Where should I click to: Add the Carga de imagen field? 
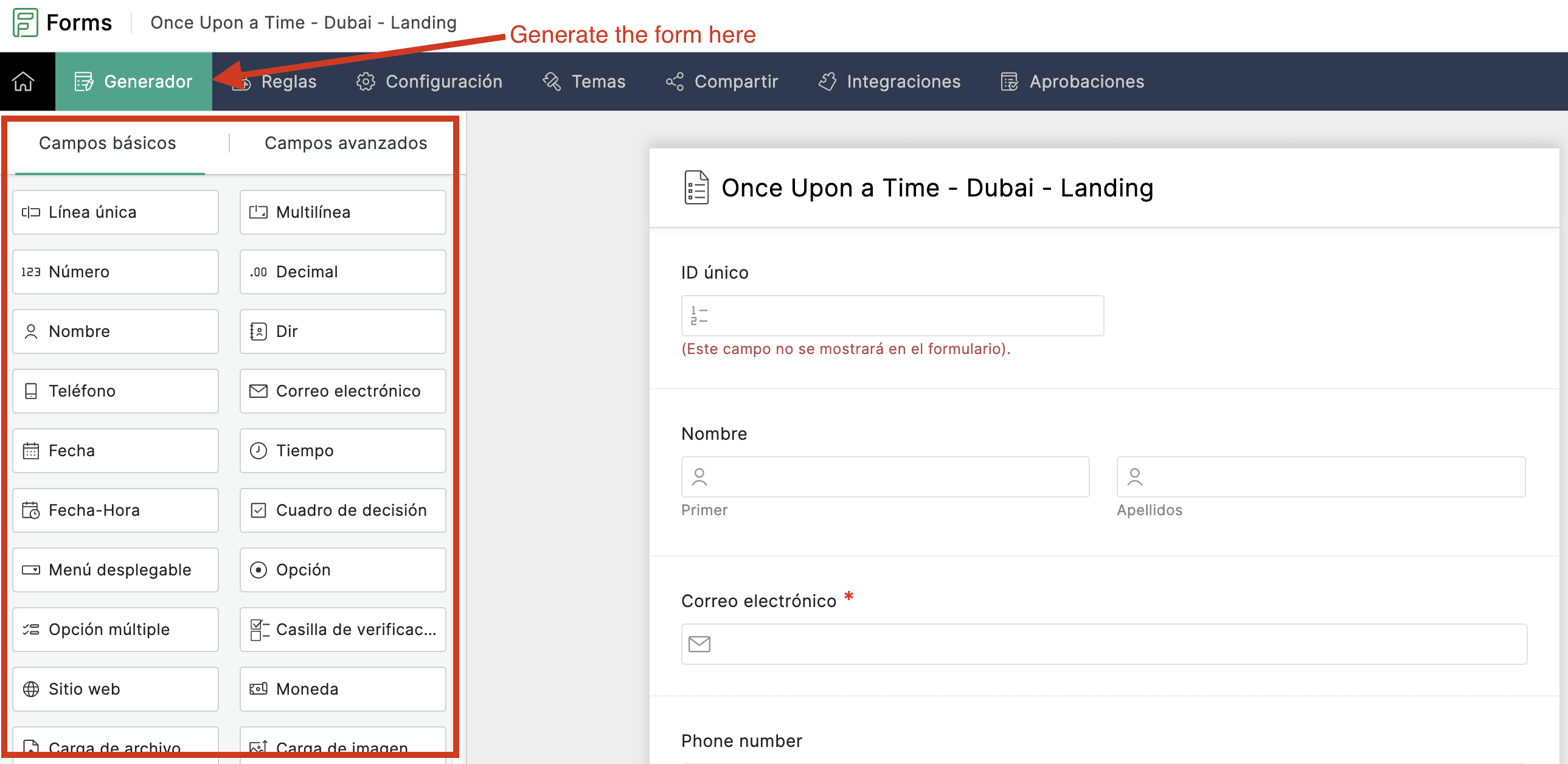342,744
